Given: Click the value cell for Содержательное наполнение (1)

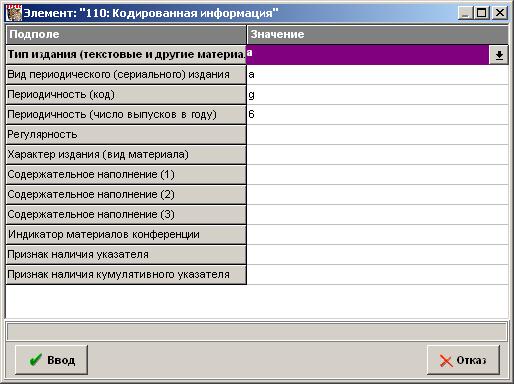Looking at the screenshot, I should (378, 175).
